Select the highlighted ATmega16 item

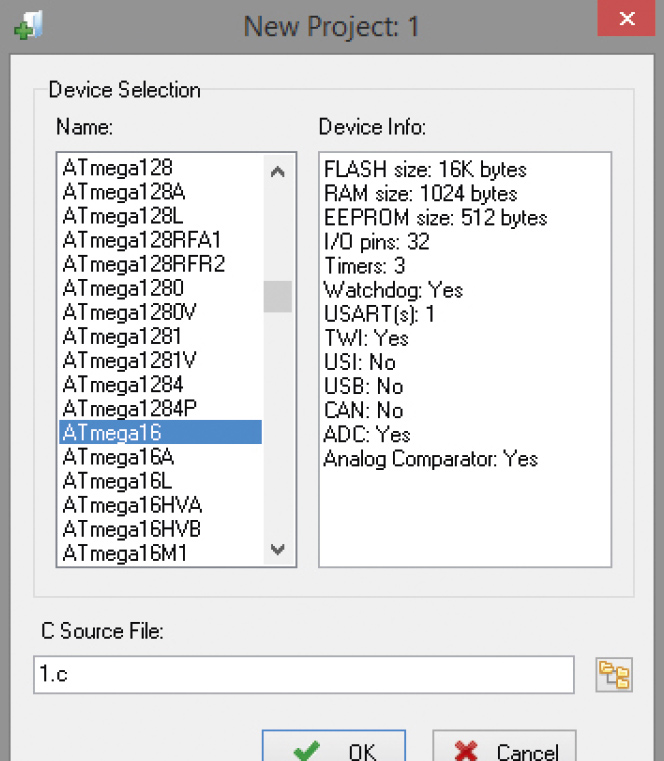[160, 432]
